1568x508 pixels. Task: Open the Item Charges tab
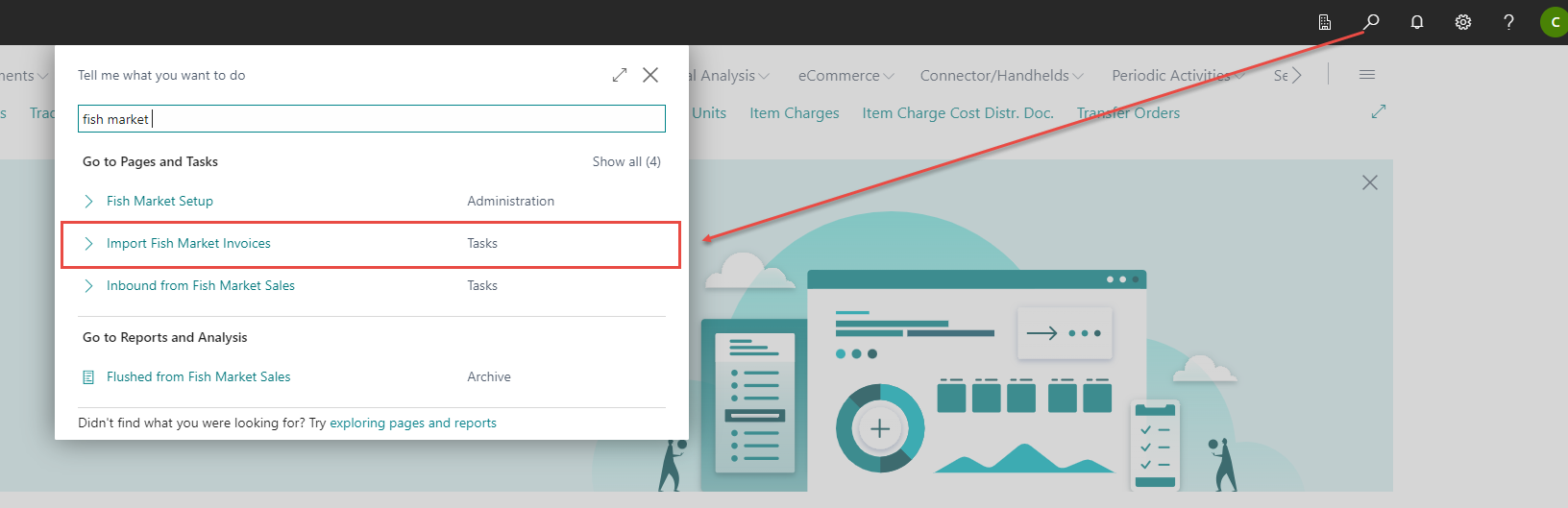[795, 113]
